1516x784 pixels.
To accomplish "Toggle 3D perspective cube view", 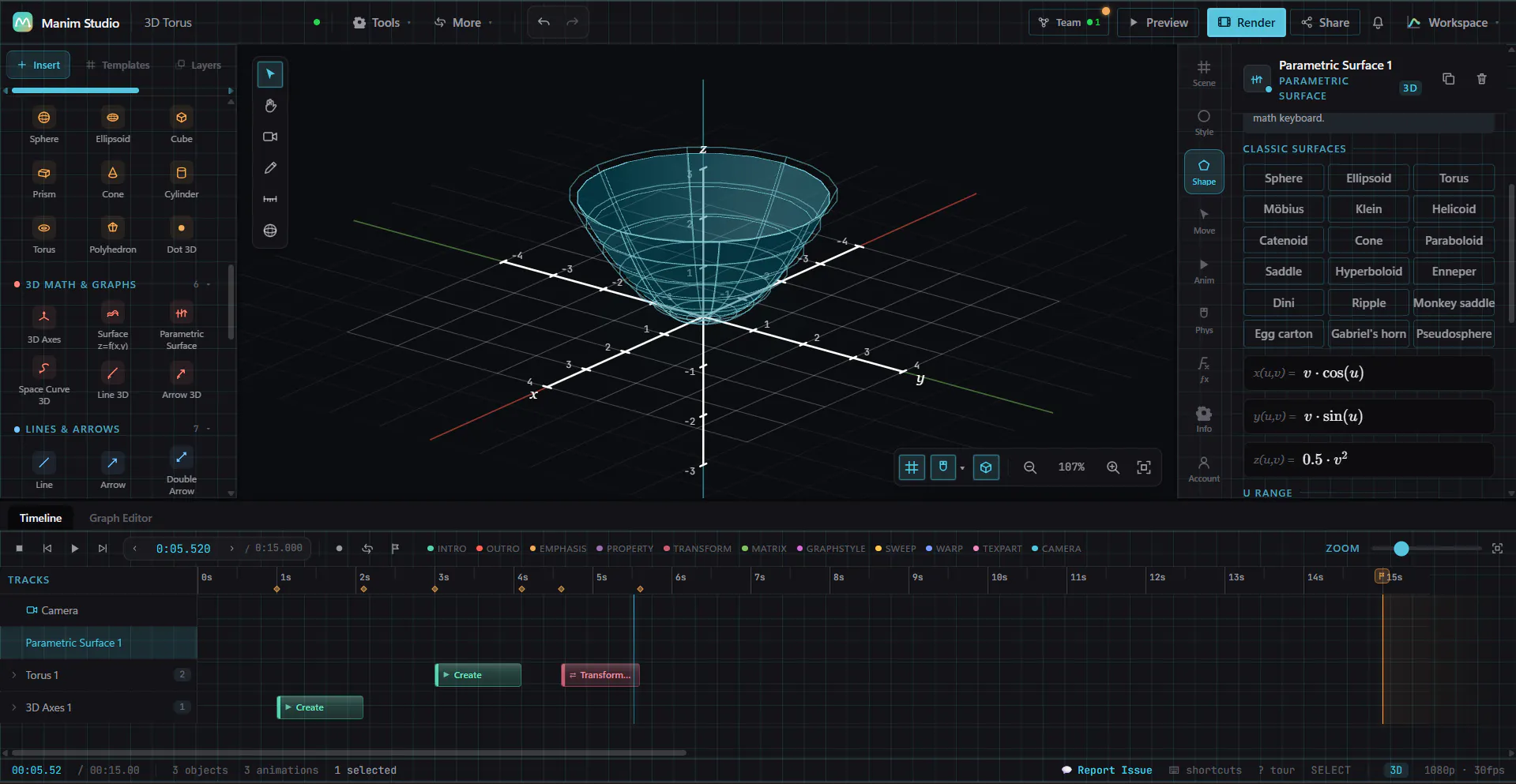I will pyautogui.click(x=986, y=467).
